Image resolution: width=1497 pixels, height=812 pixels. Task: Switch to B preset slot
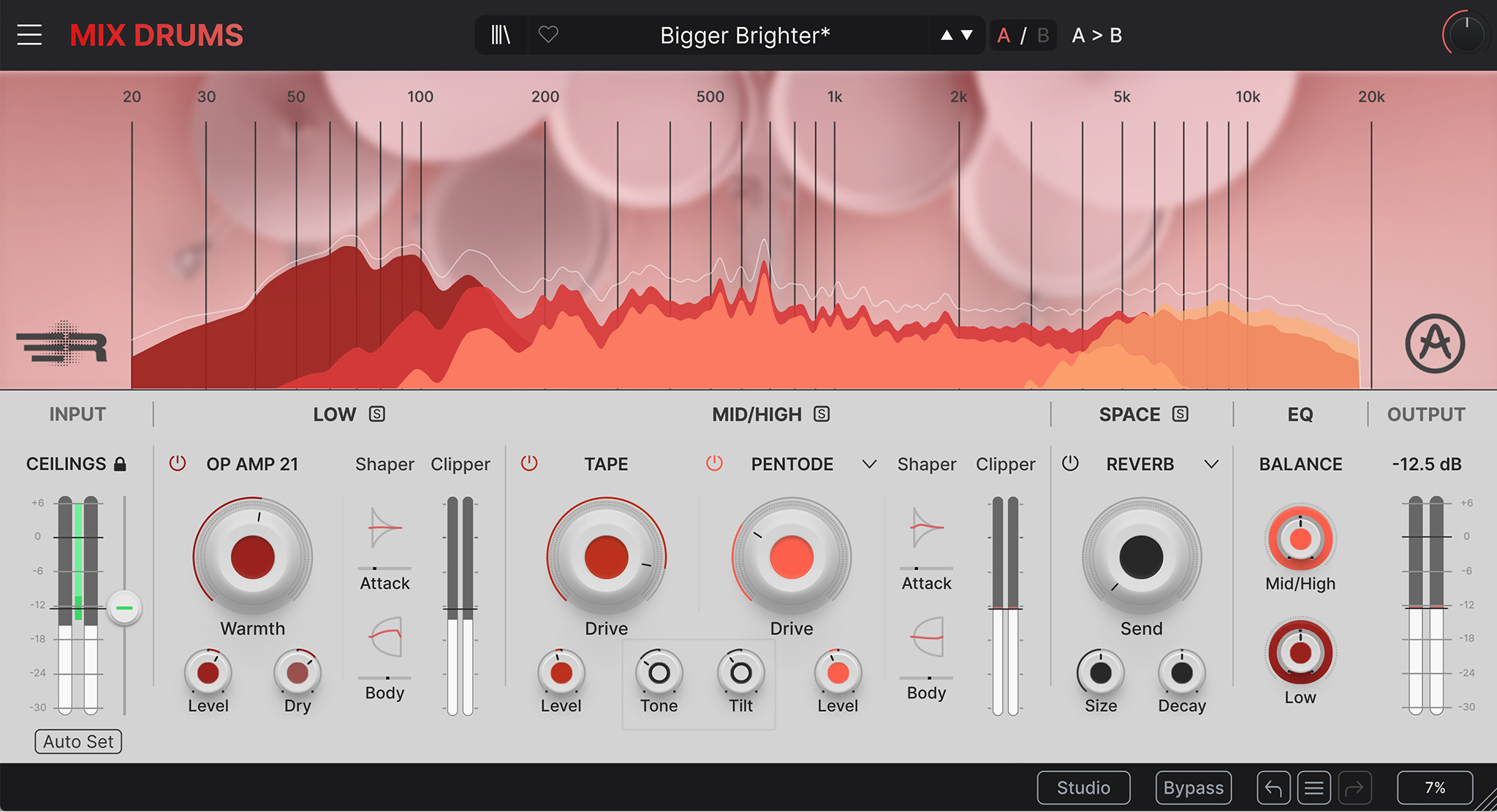tap(1043, 35)
